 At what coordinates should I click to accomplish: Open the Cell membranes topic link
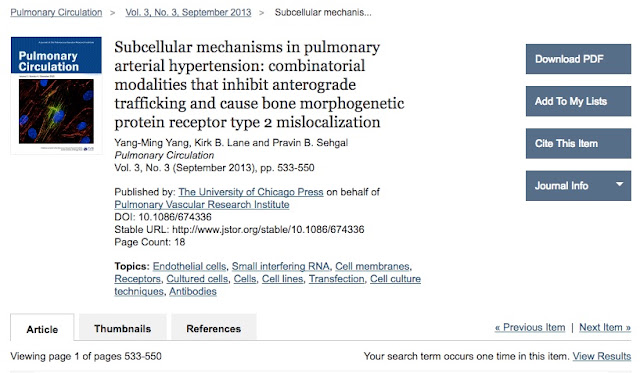372,266
